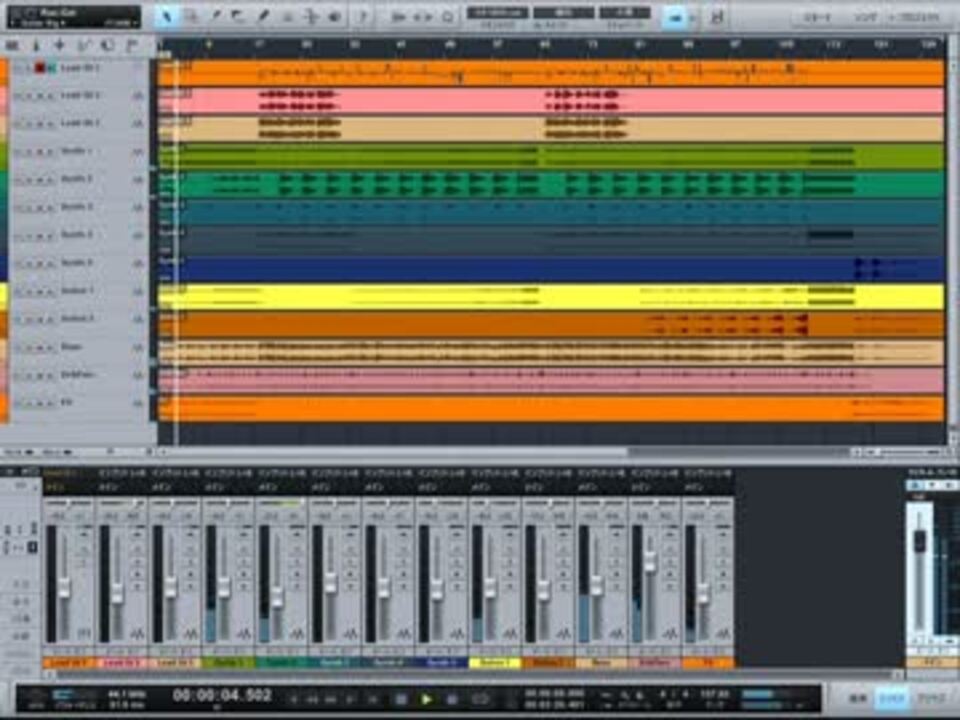Select the yellow Guitar 1 mixer channel label

tap(495, 662)
